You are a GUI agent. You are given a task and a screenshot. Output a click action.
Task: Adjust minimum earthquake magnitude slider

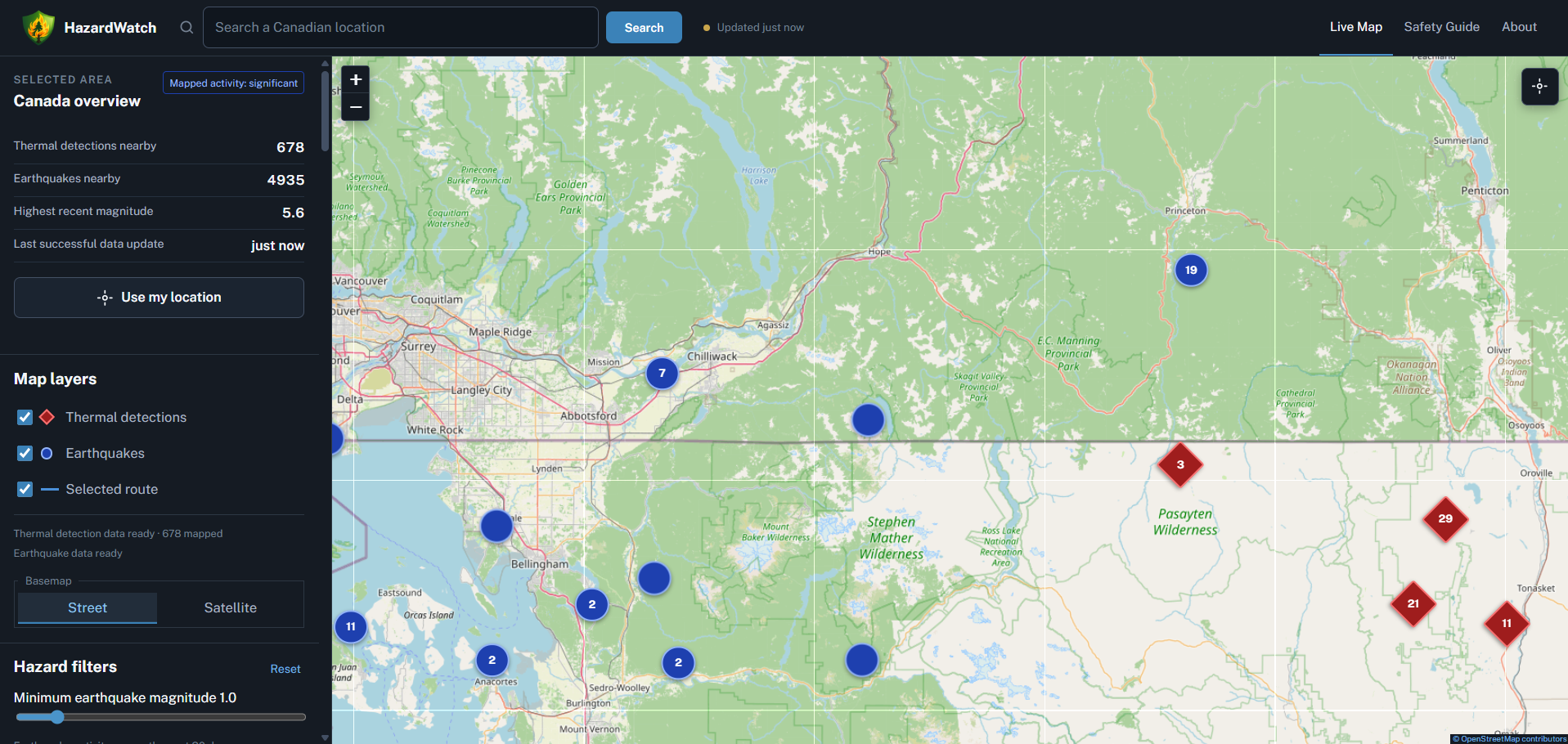pyautogui.click(x=161, y=717)
